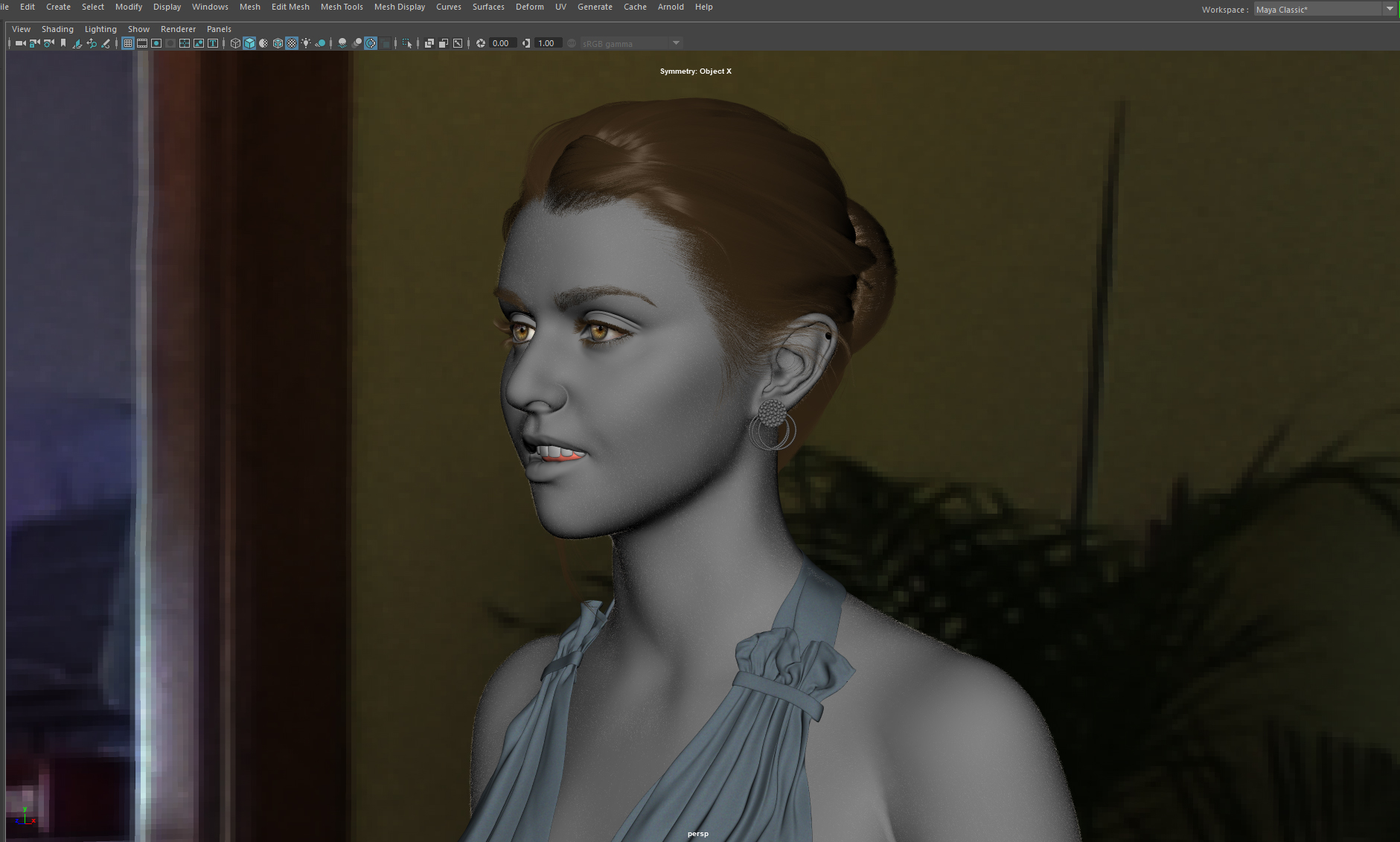
Task: Click the Exposure aperture icon
Action: (481, 43)
